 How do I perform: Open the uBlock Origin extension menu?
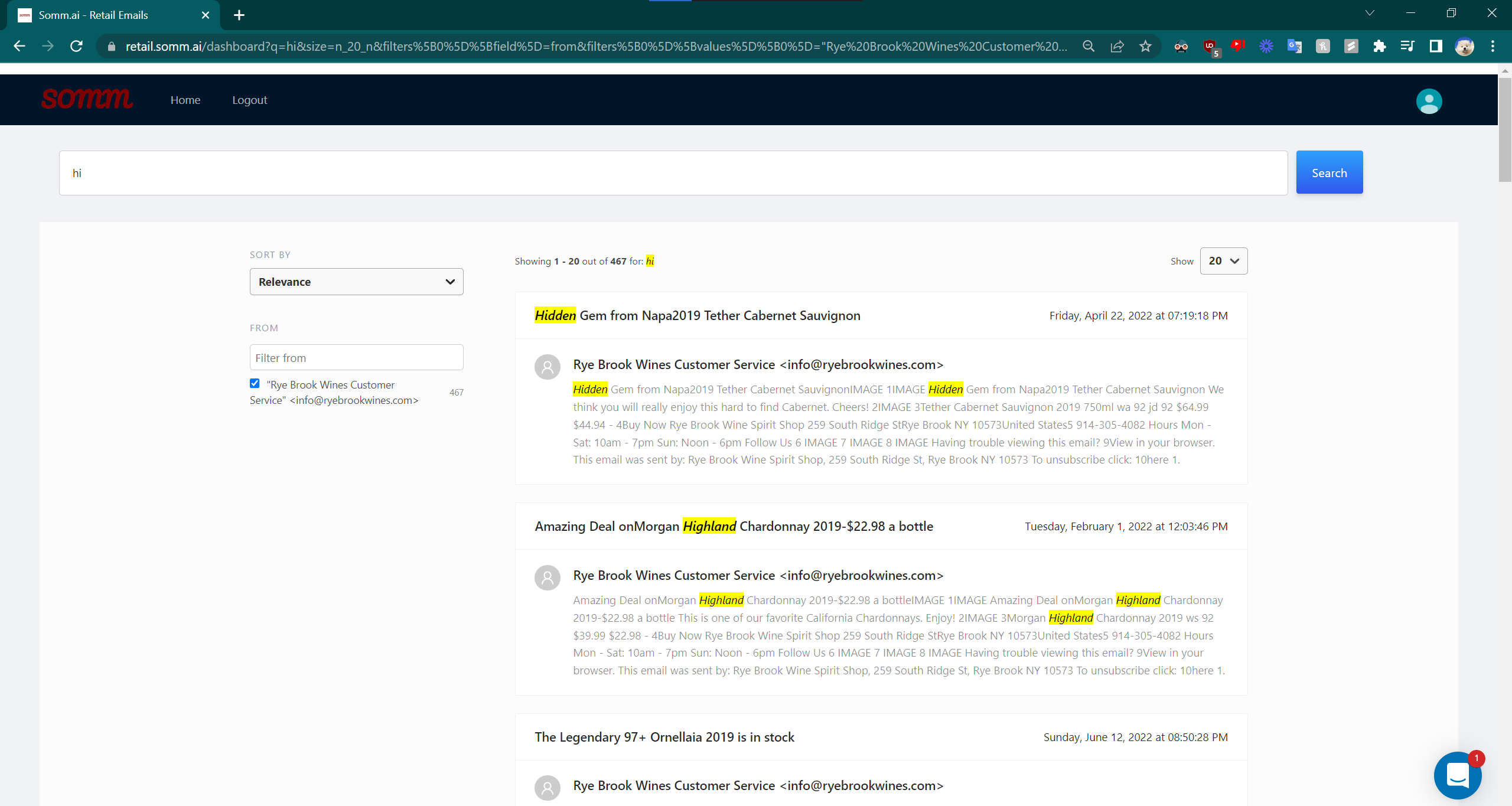(1210, 46)
